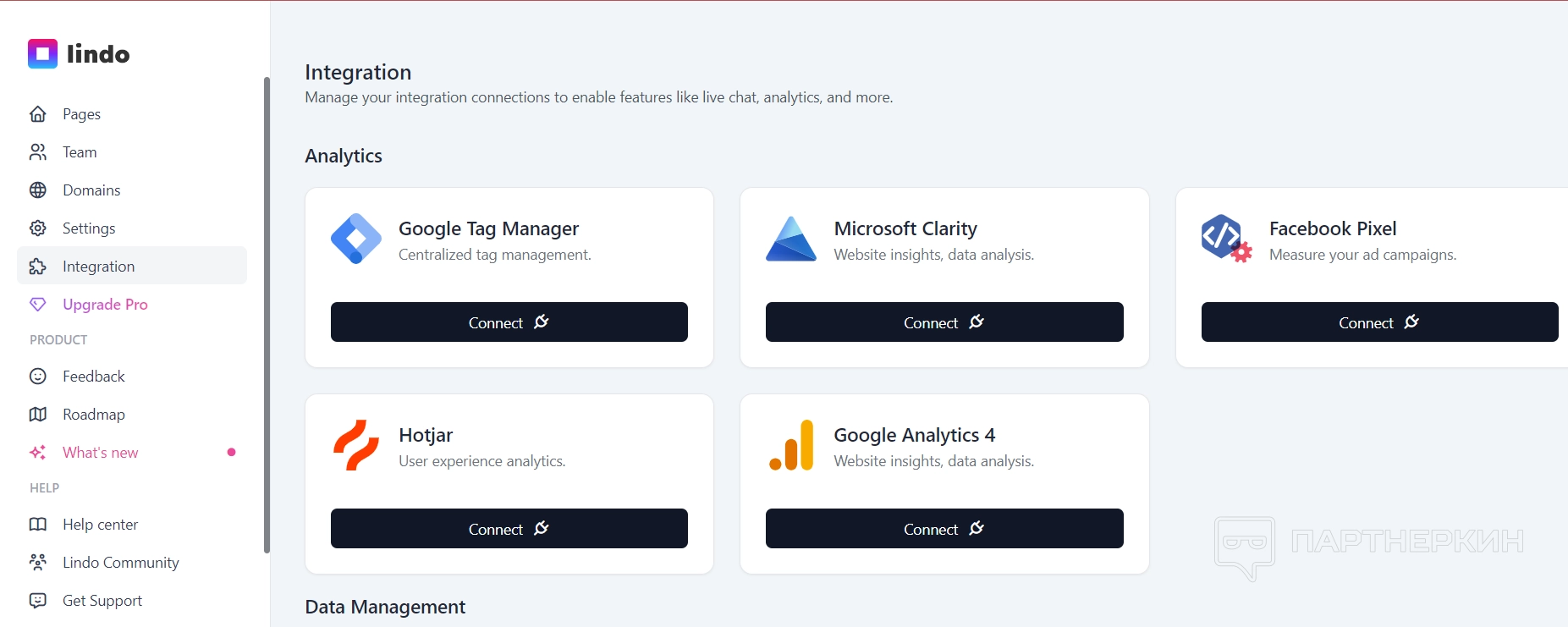Screen dimensions: 1568x627
Task: Click the Settings gear icon in sidebar
Action: (x=38, y=228)
